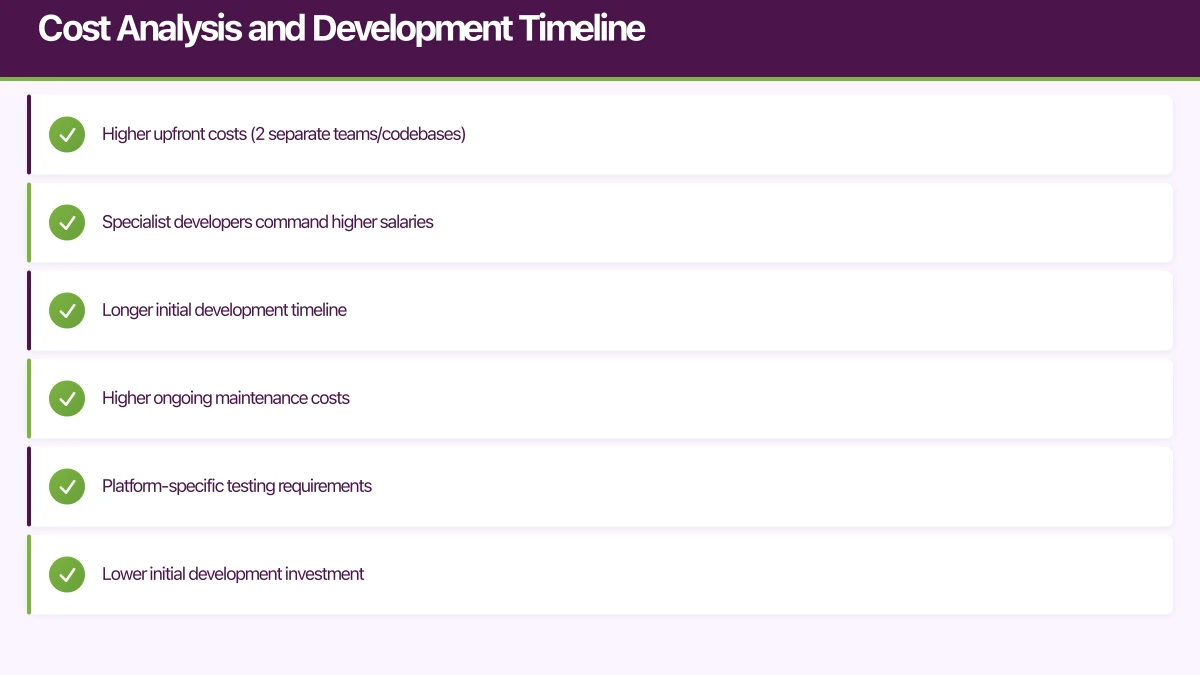1200x675 pixels.
Task: Select the green check for 'Specialist developers command higher salaries'
Action: [x=67, y=222]
